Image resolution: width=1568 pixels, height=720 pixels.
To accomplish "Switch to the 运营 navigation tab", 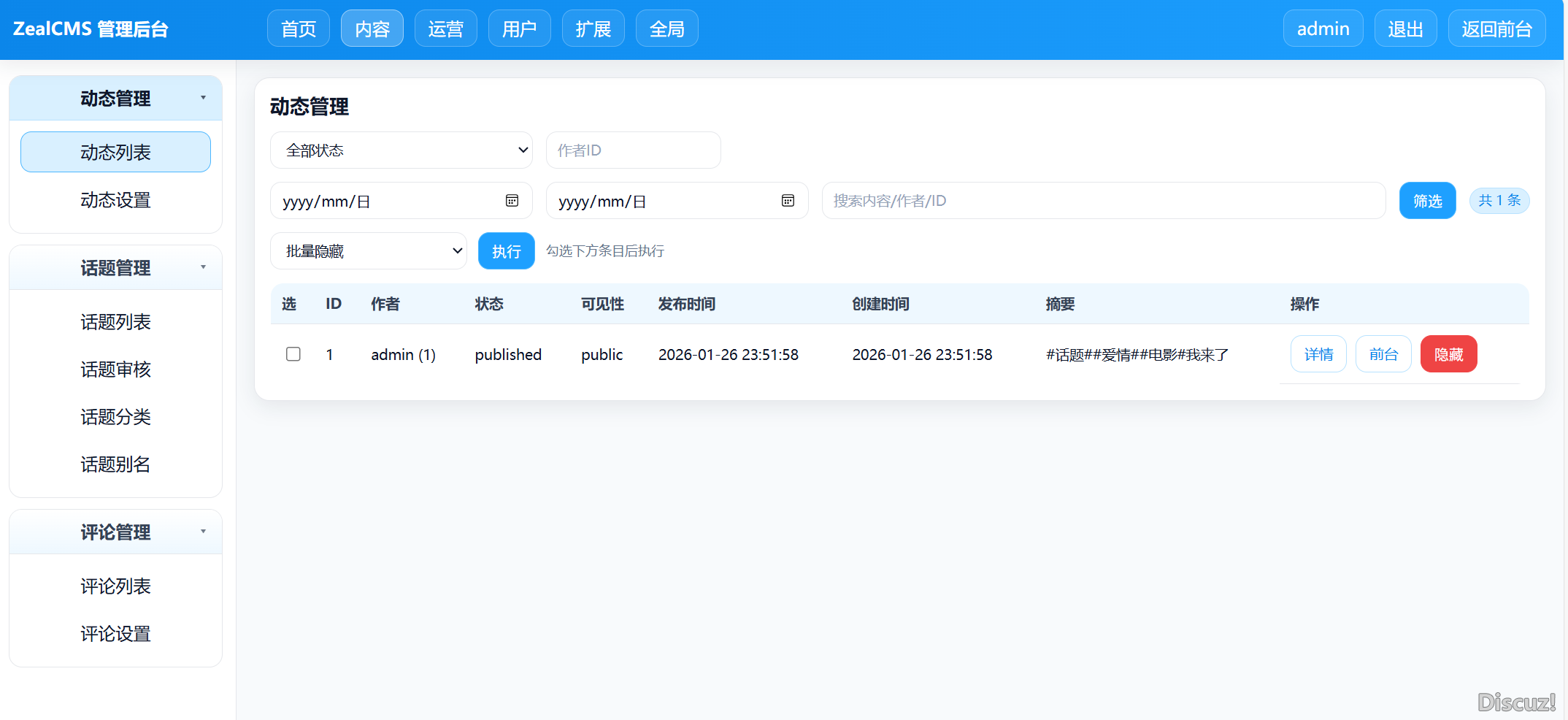I will click(445, 28).
